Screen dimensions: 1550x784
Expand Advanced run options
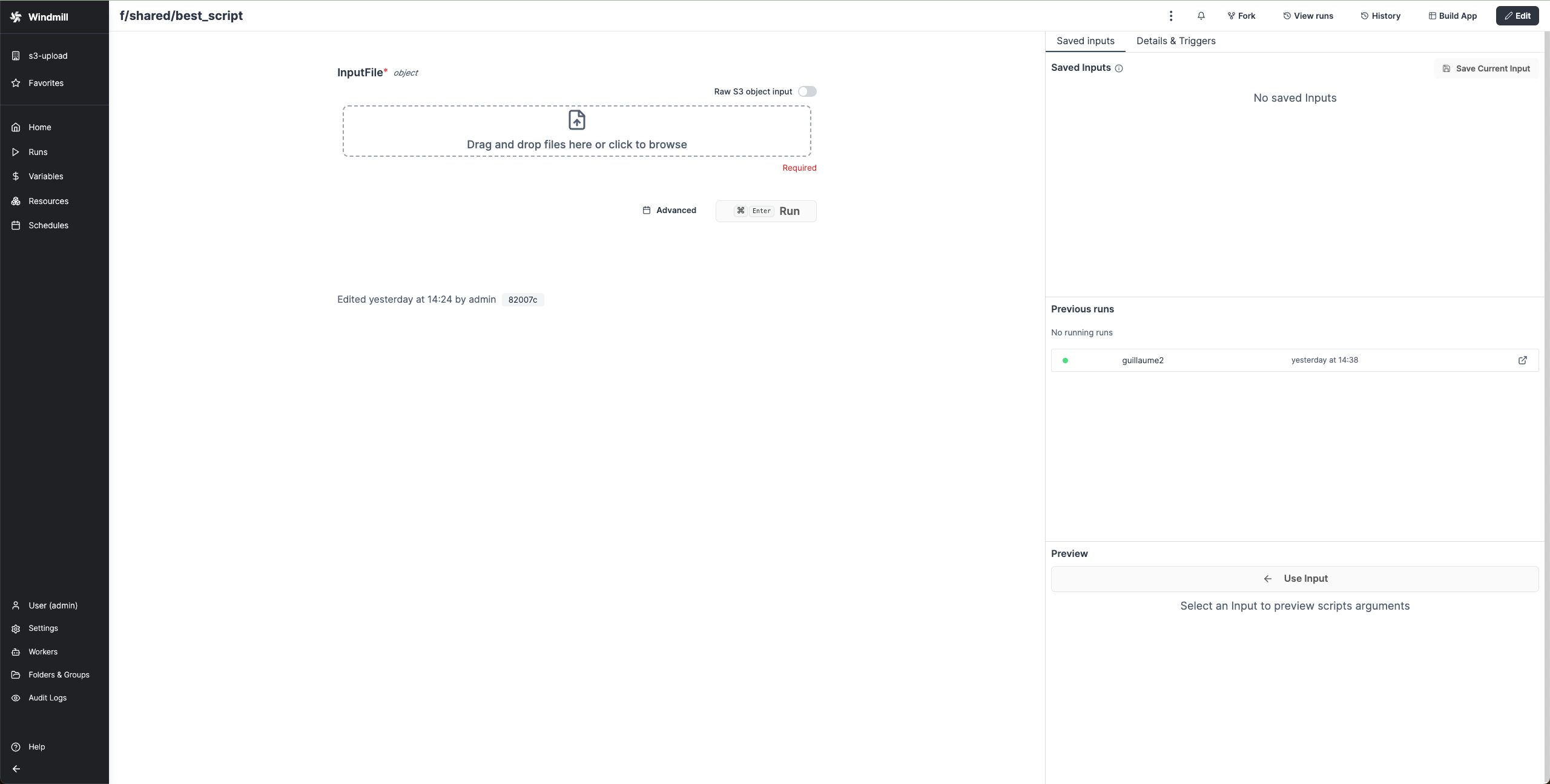669,210
